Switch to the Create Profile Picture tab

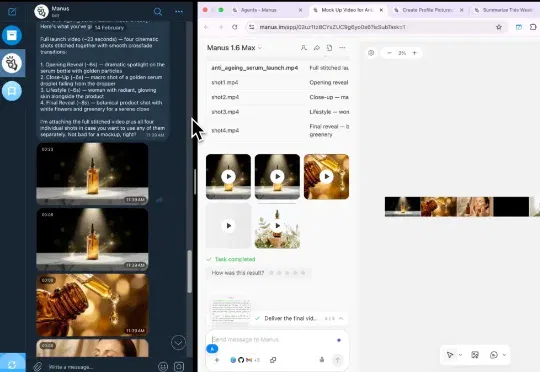pyautogui.click(x=427, y=10)
